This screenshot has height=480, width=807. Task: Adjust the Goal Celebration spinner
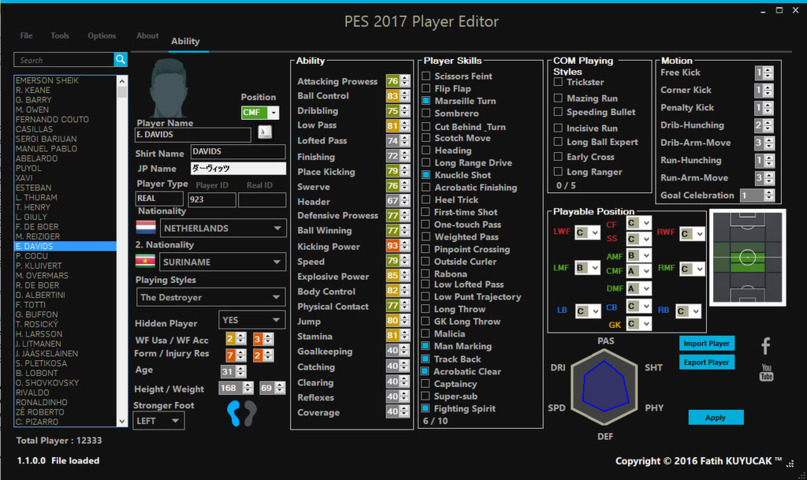769,195
